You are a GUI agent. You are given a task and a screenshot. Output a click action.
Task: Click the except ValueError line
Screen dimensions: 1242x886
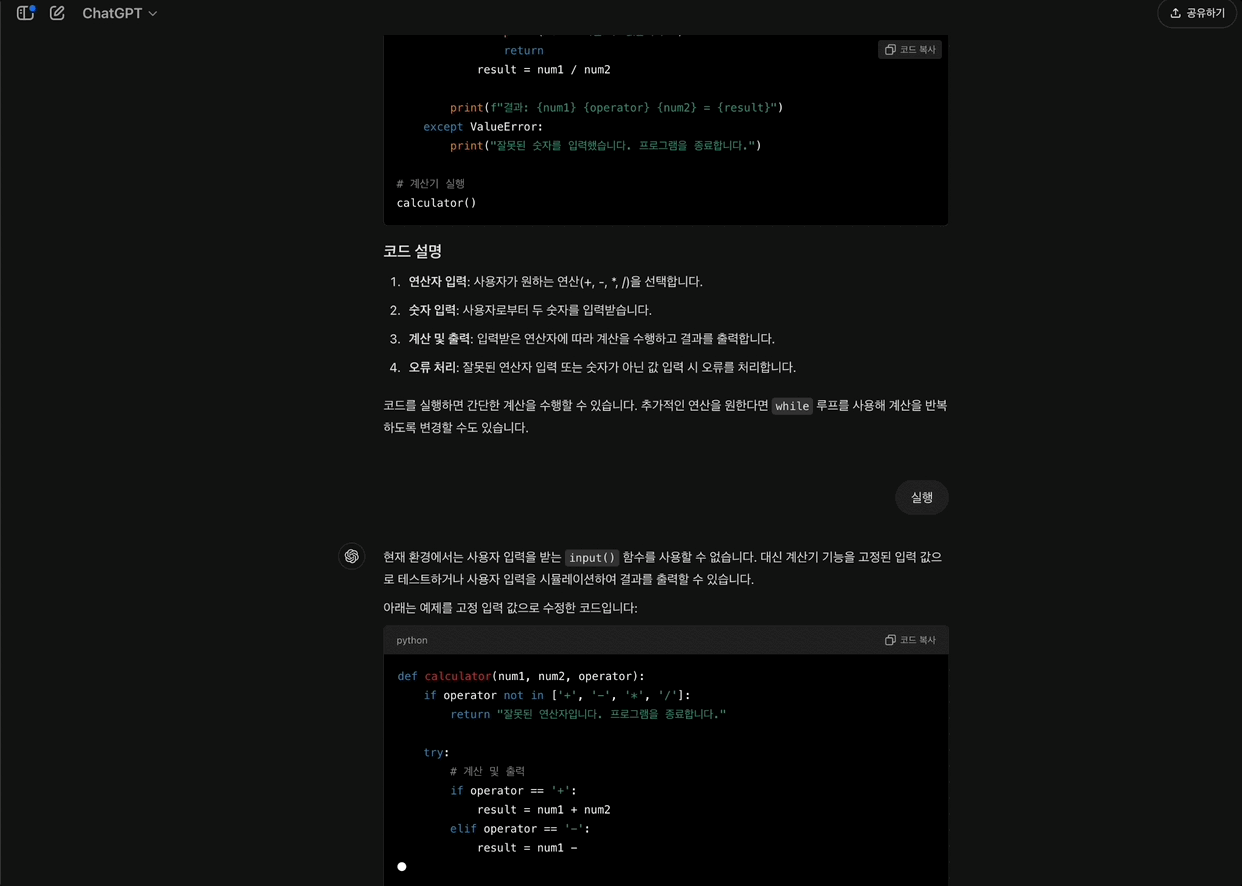(x=483, y=127)
